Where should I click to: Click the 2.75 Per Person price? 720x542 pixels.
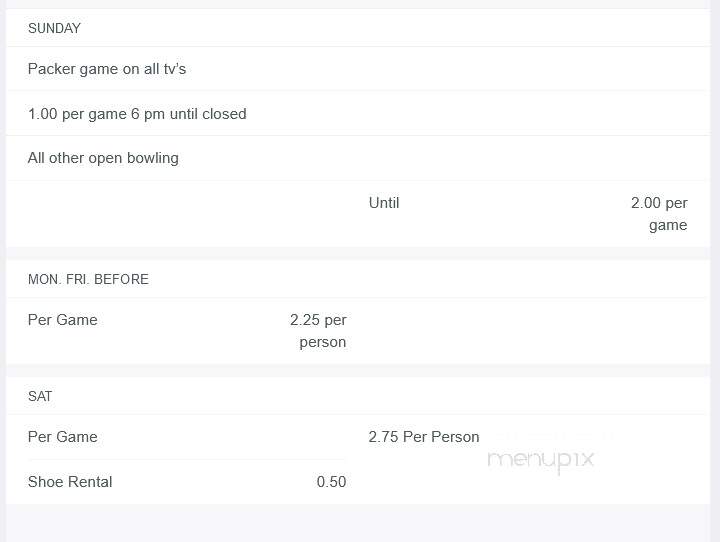pos(424,437)
